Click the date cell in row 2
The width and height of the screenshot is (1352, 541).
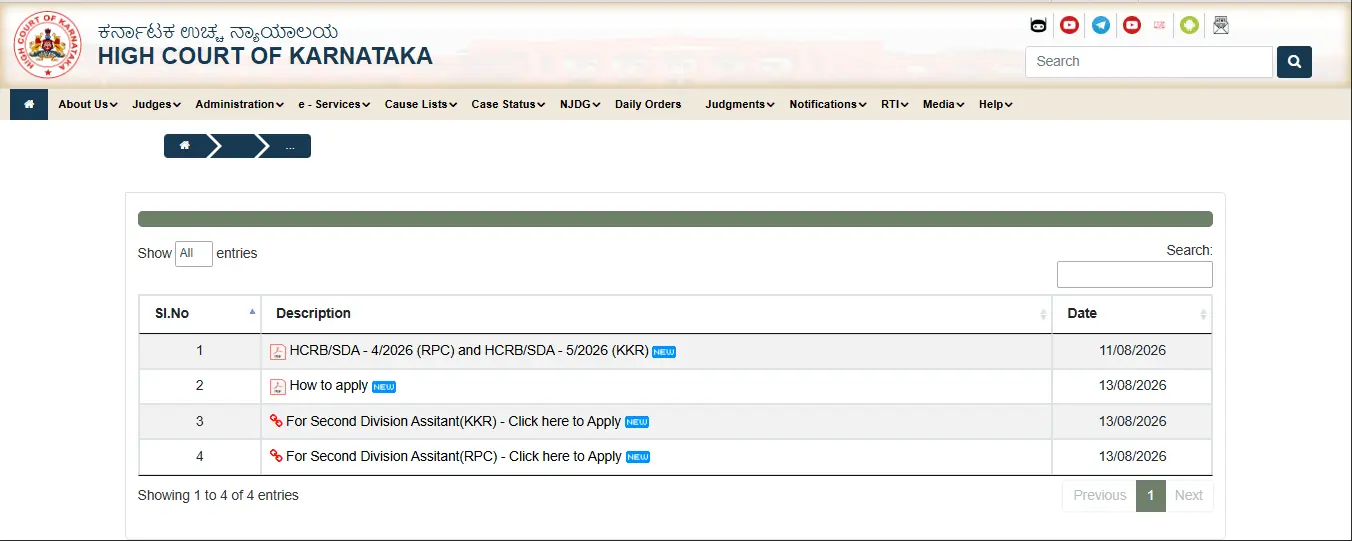point(1132,386)
